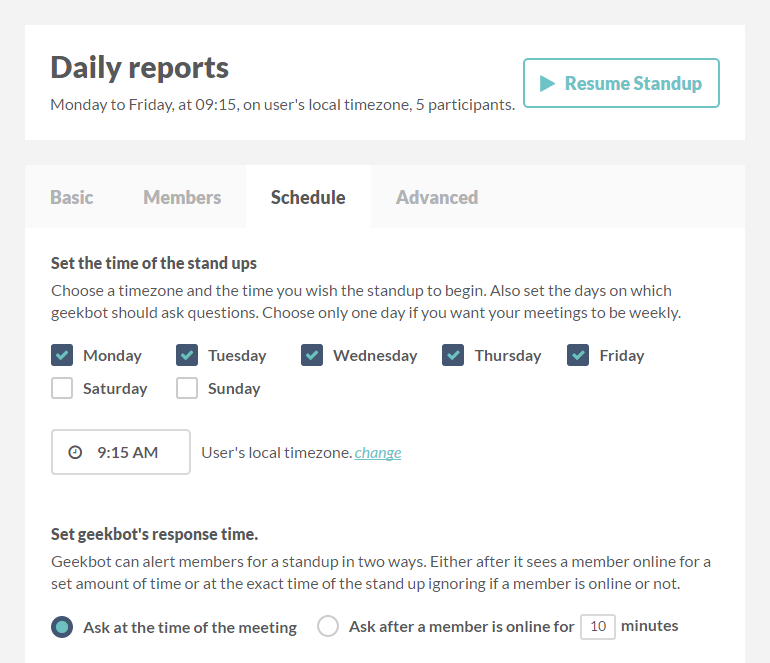Image resolution: width=770 pixels, height=663 pixels.
Task: Toggle off the Thursday checkbox
Action: click(x=454, y=355)
